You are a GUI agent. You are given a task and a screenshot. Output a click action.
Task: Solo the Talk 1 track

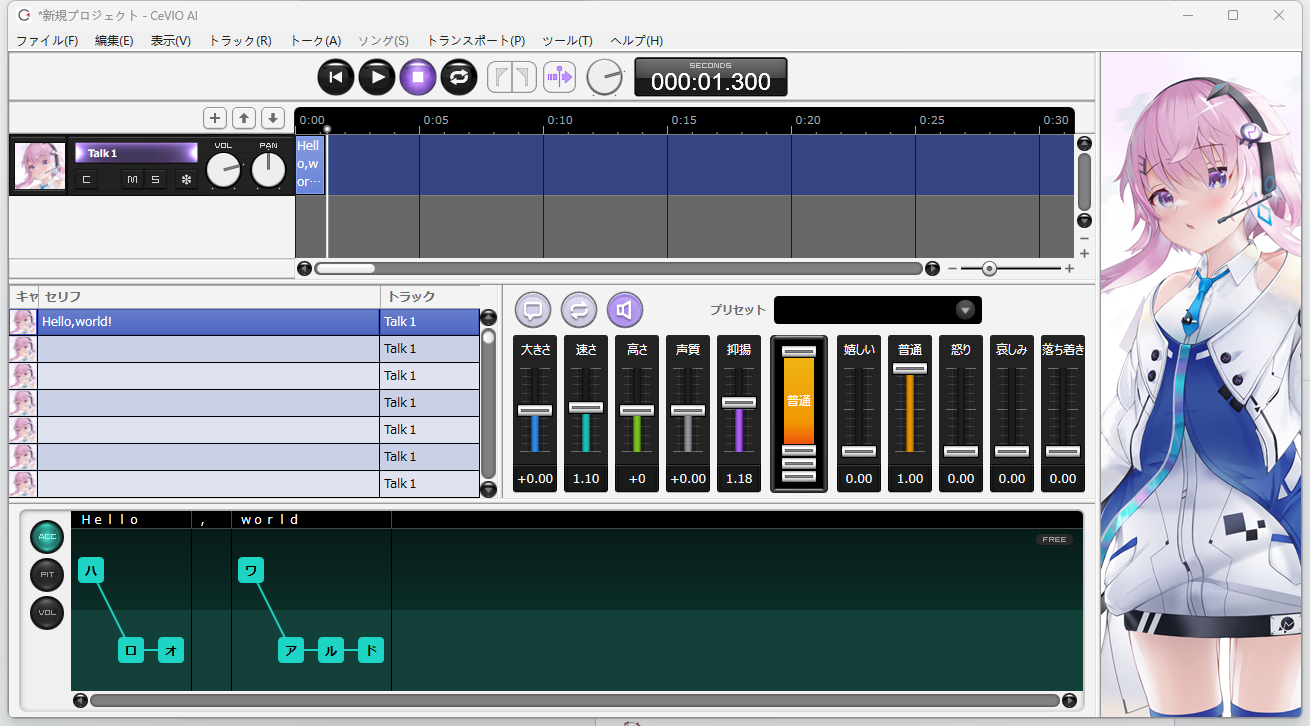(x=155, y=179)
